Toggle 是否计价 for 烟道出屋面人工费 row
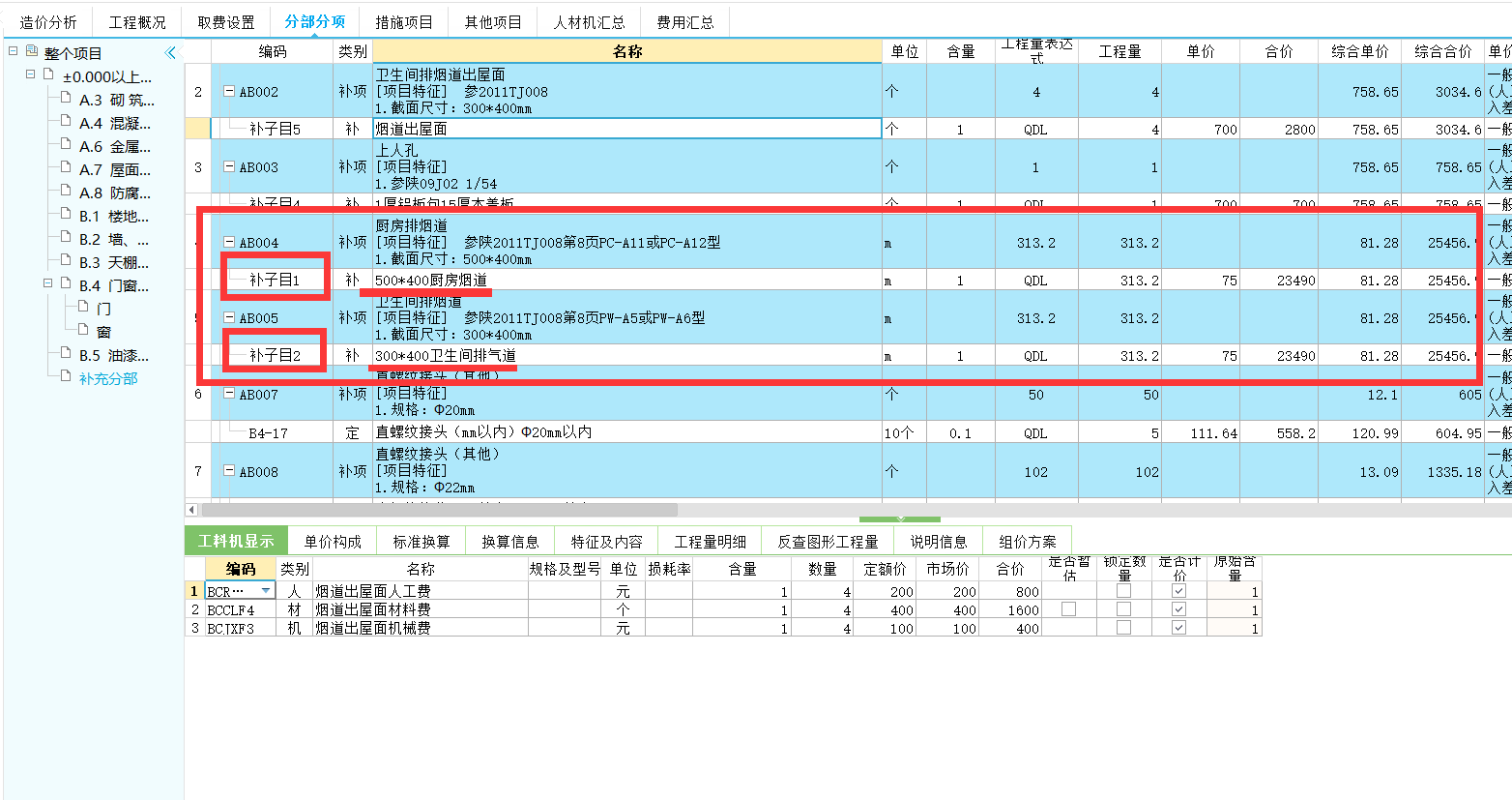 pos(1178,590)
